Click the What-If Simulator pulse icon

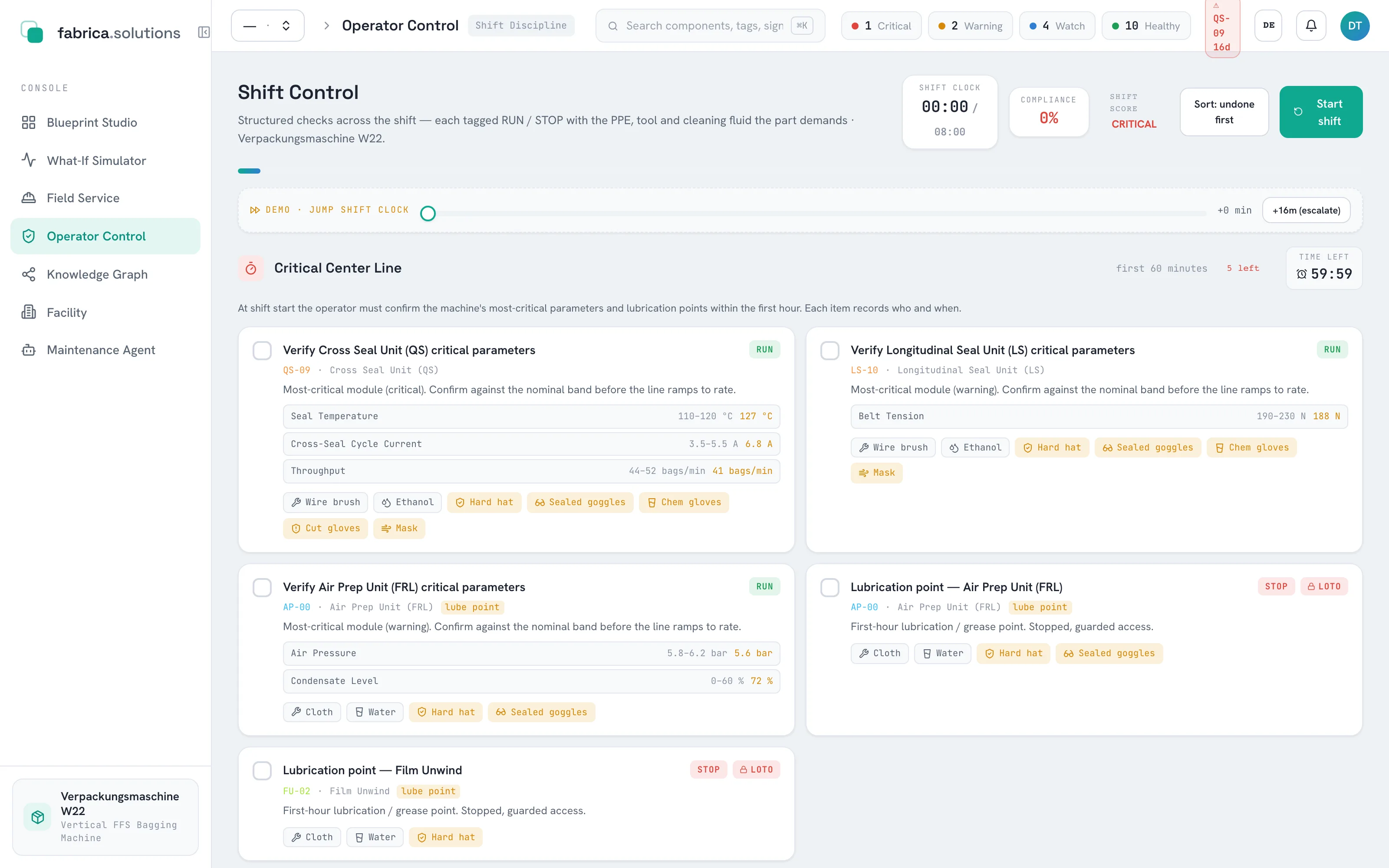tap(29, 160)
